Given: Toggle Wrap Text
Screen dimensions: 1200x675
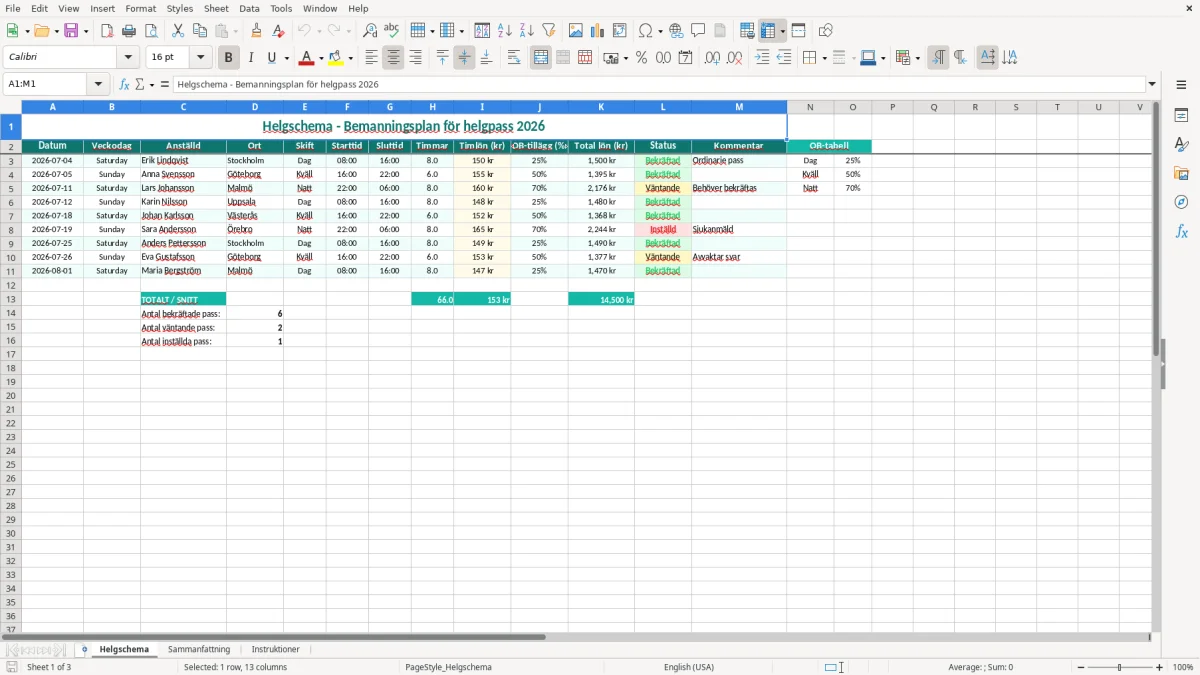Looking at the screenshot, I should pyautogui.click(x=514, y=58).
